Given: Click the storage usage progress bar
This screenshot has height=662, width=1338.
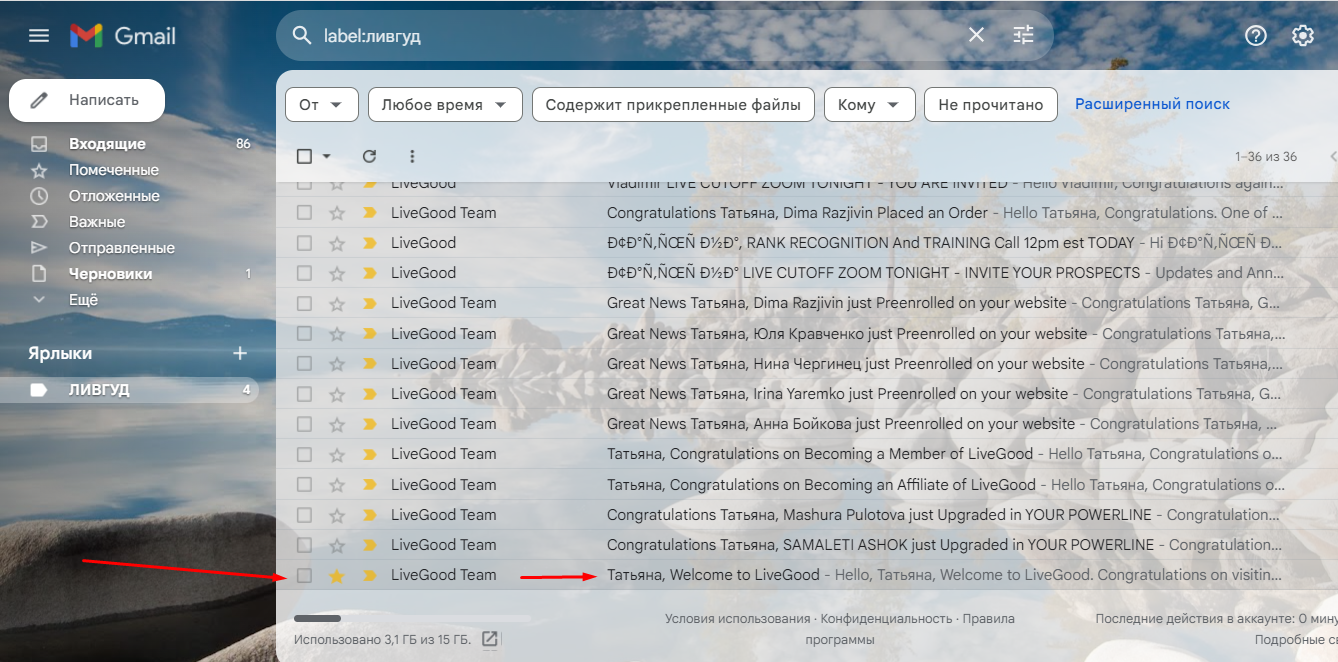Looking at the screenshot, I should click(x=412, y=619).
